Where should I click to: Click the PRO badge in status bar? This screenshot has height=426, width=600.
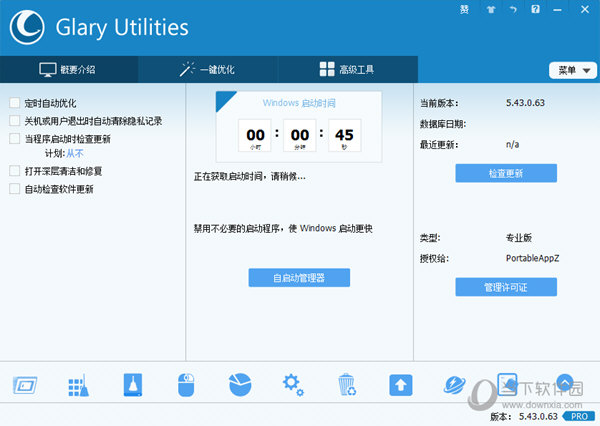coord(579,416)
